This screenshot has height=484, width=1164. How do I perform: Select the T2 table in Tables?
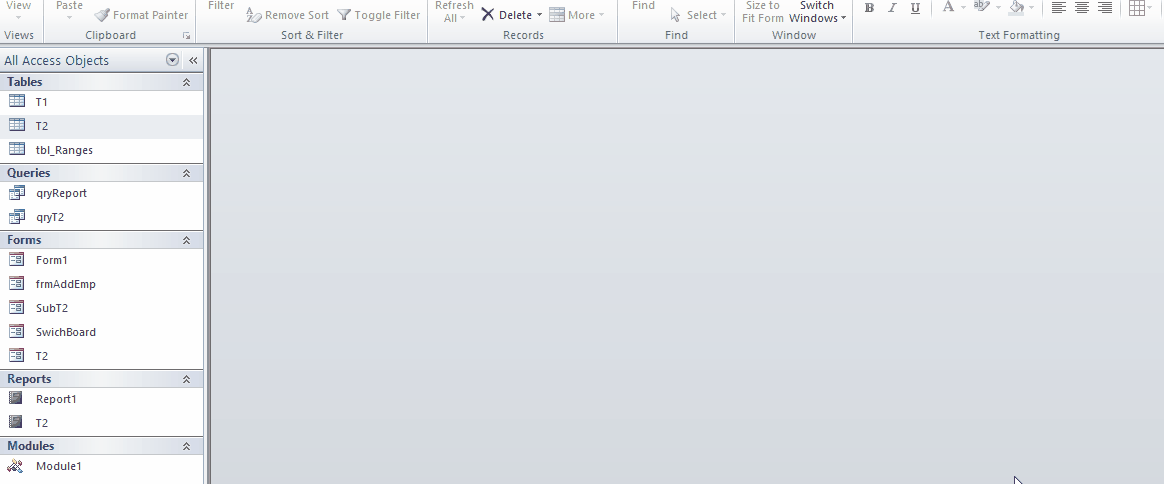click(101, 126)
